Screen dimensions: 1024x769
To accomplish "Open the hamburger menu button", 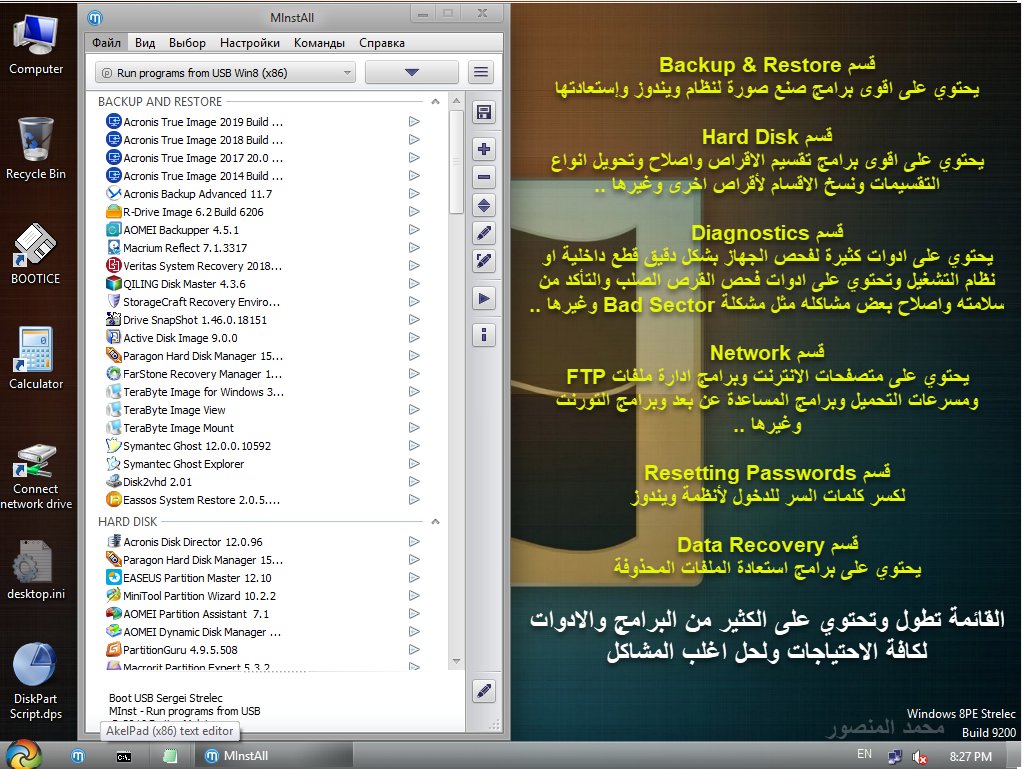I will pyautogui.click(x=481, y=72).
